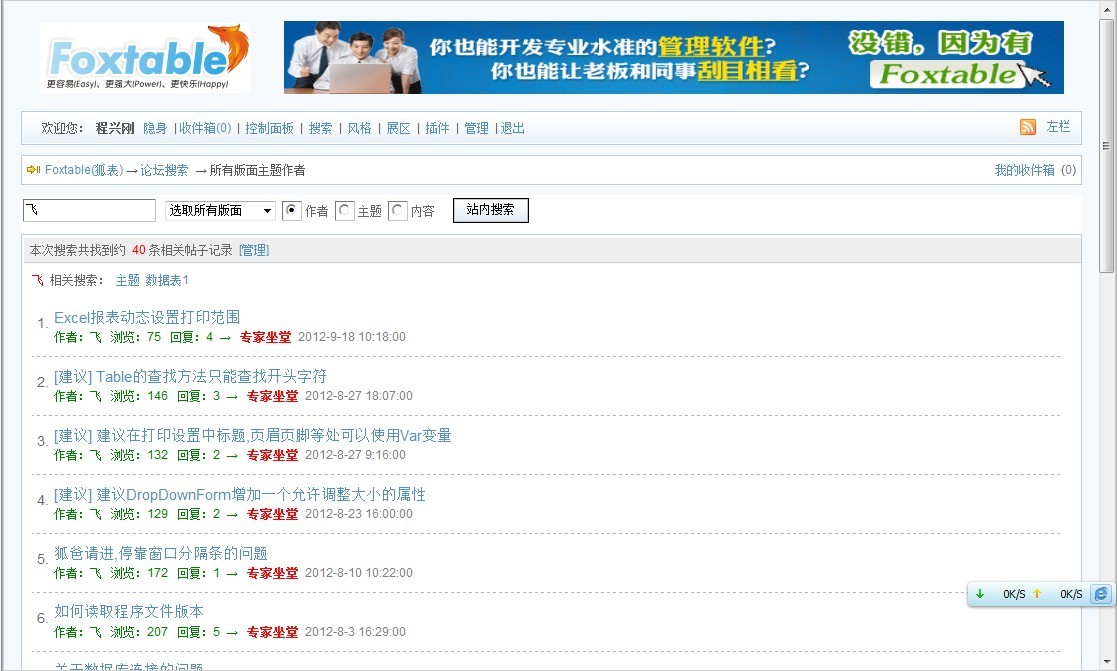Viewport: 1117px width, 671px height.
Task: Open the Foxtable advertisement banner
Action: click(x=673, y=58)
